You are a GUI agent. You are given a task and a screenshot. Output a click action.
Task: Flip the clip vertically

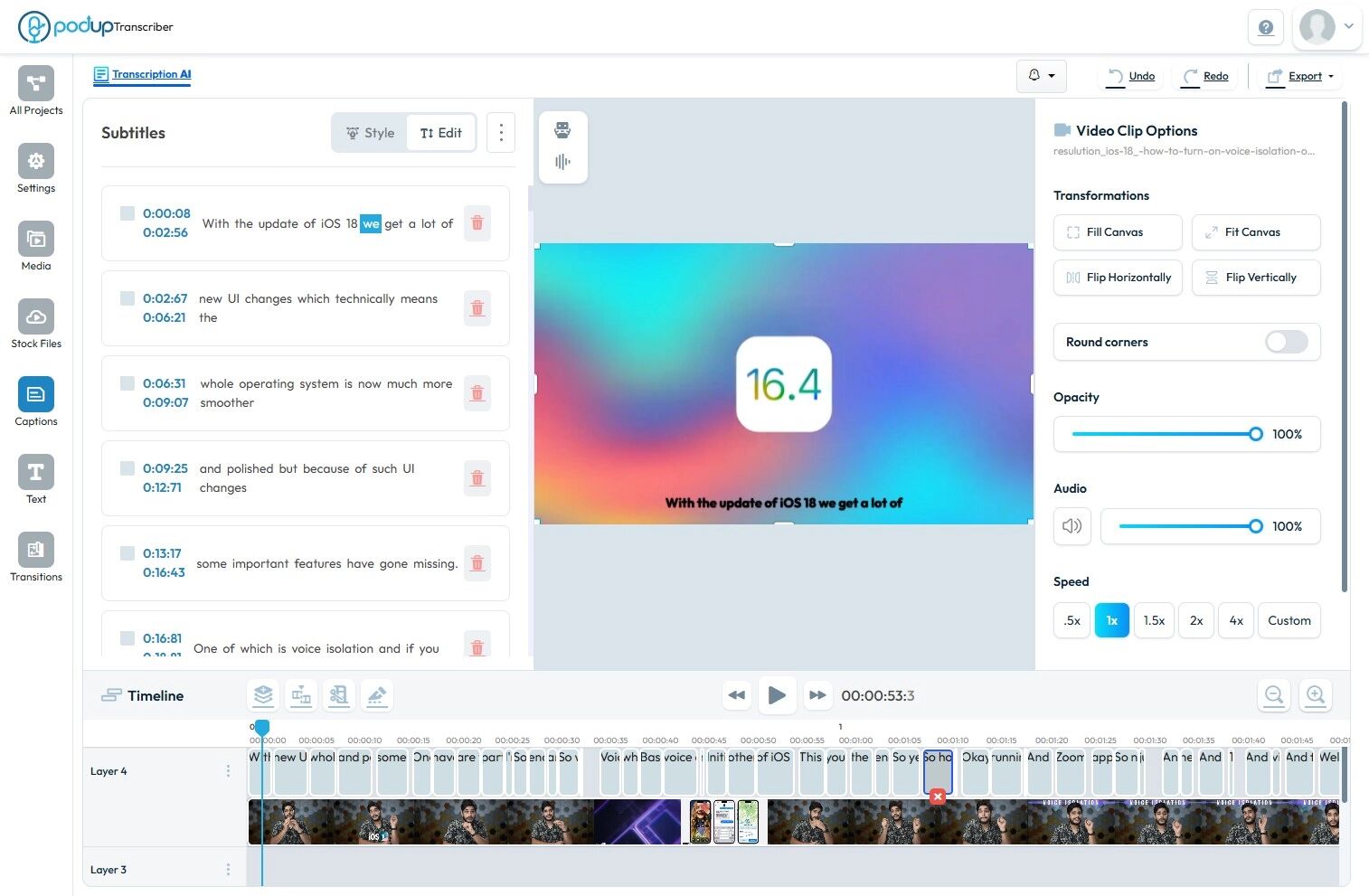click(1256, 278)
